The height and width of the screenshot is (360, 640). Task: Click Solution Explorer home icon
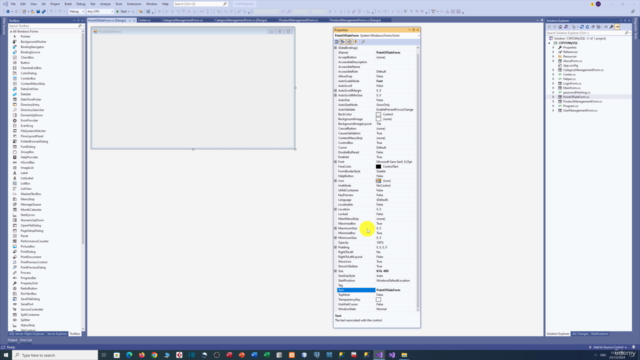click(560, 27)
